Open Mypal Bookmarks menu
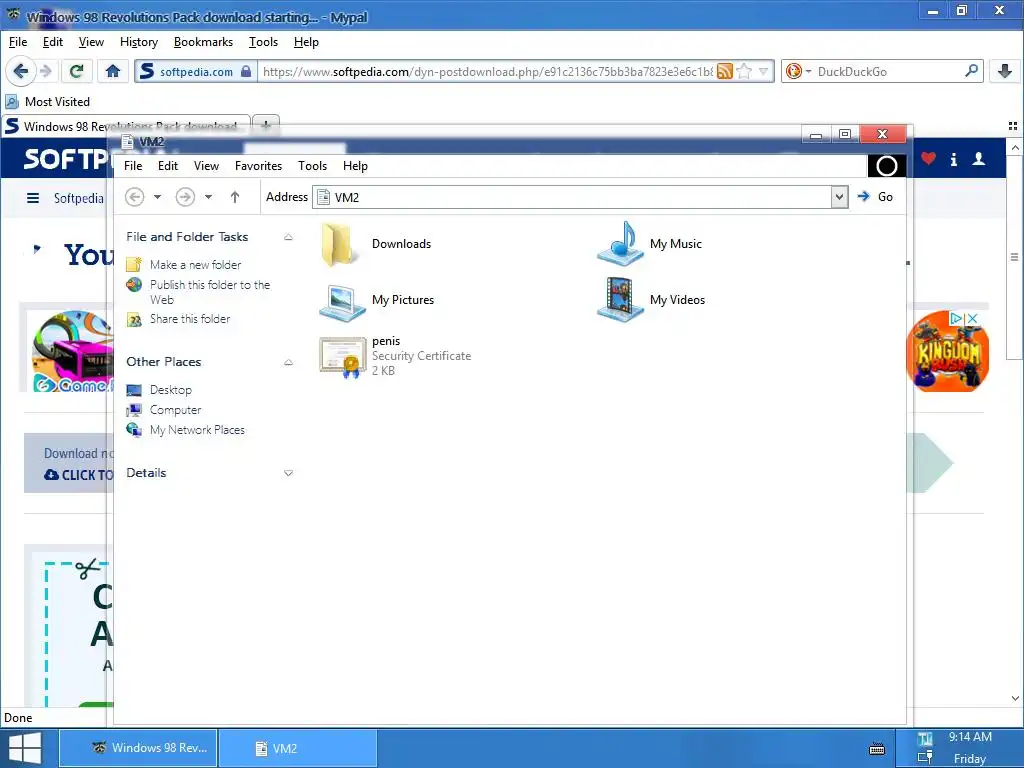Viewport: 1024px width, 768px height. click(x=203, y=42)
